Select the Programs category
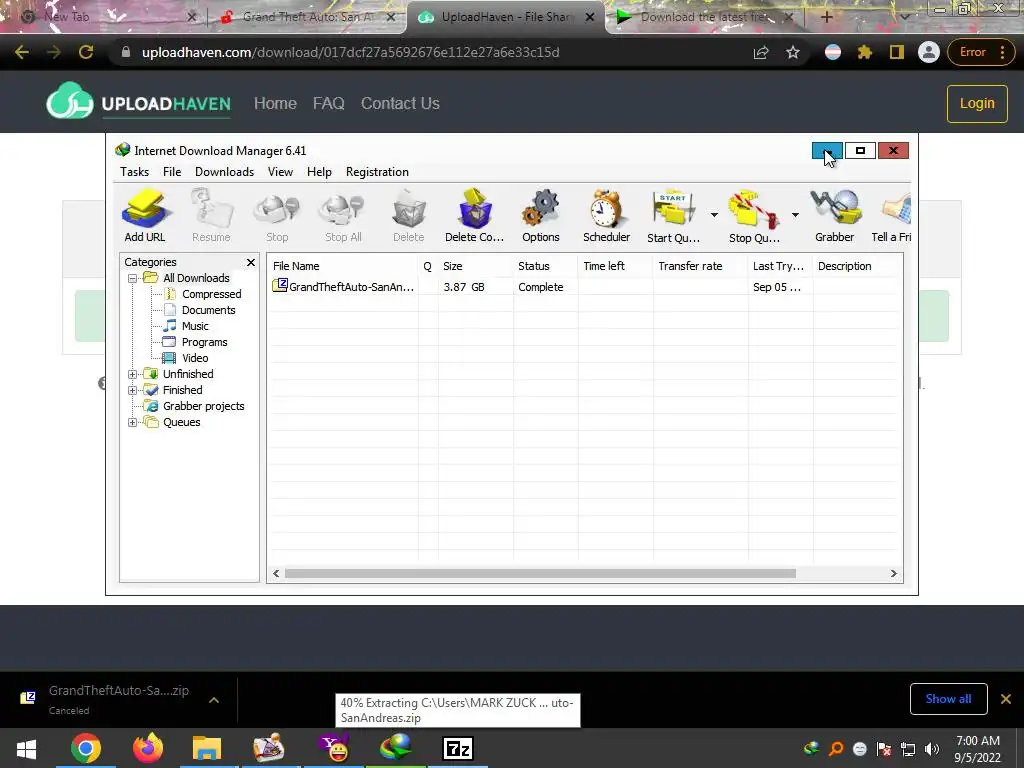This screenshot has width=1024, height=768. [x=204, y=342]
